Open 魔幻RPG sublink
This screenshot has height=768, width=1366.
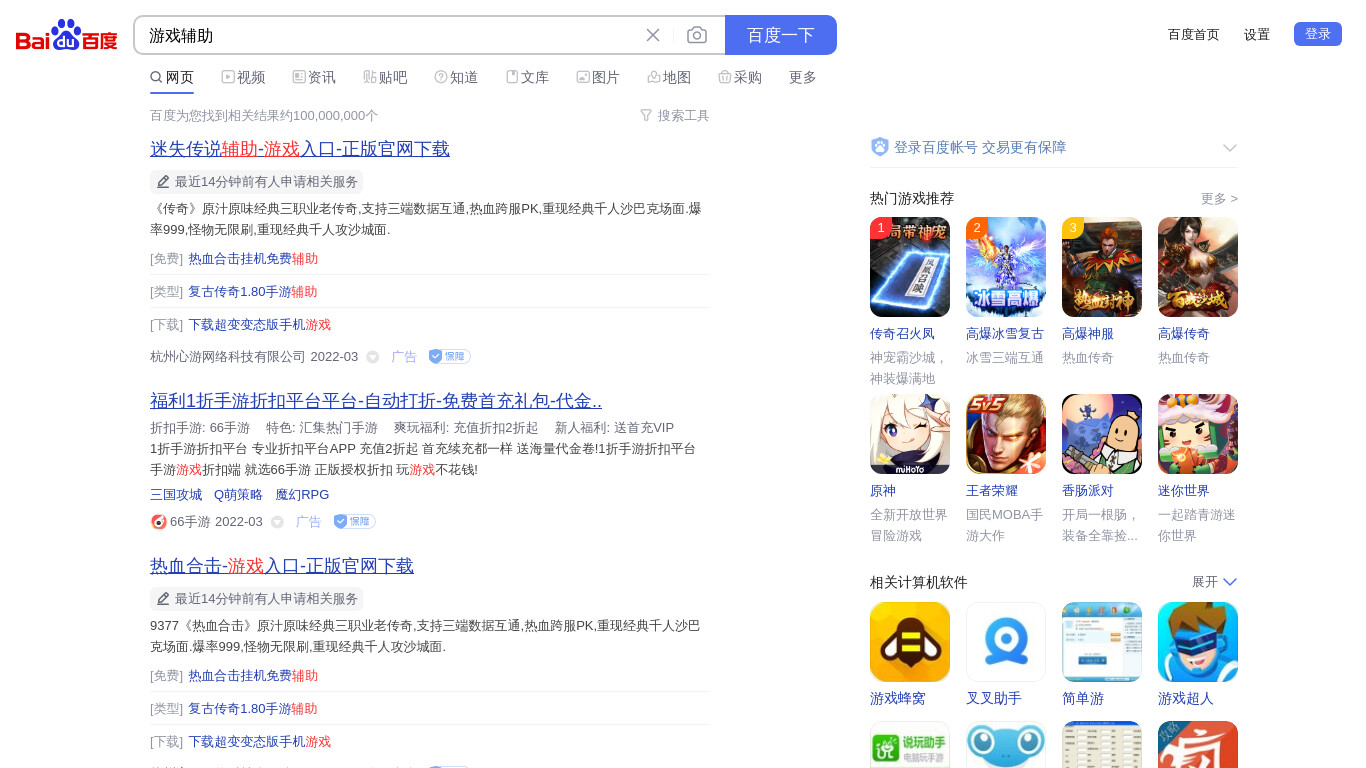point(302,494)
